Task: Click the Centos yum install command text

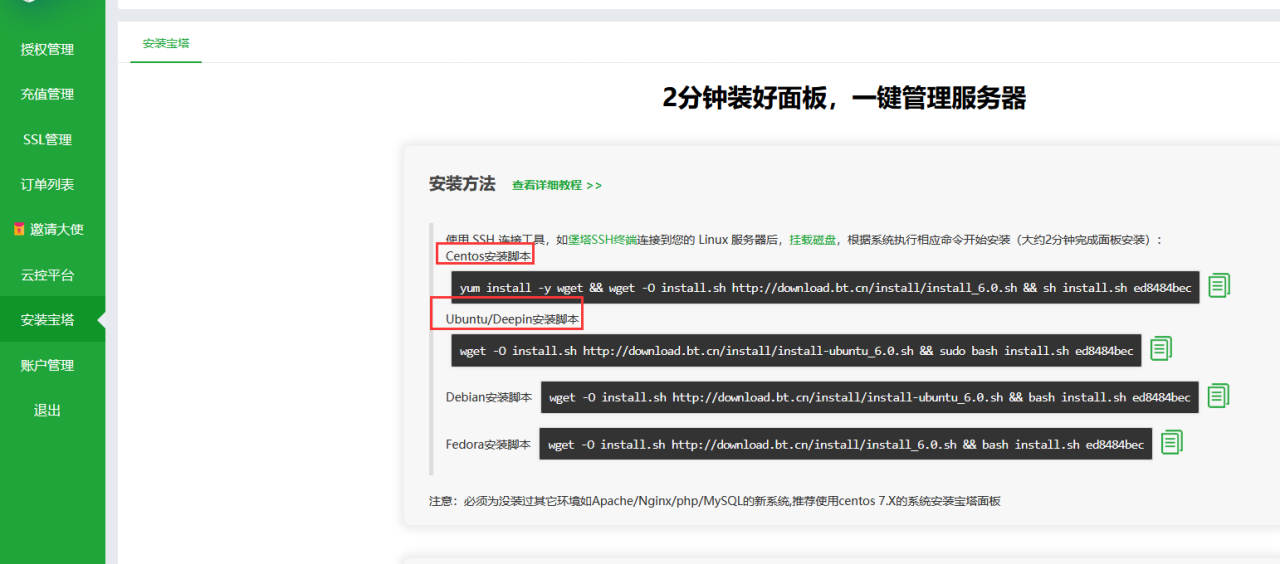Action: [825, 287]
